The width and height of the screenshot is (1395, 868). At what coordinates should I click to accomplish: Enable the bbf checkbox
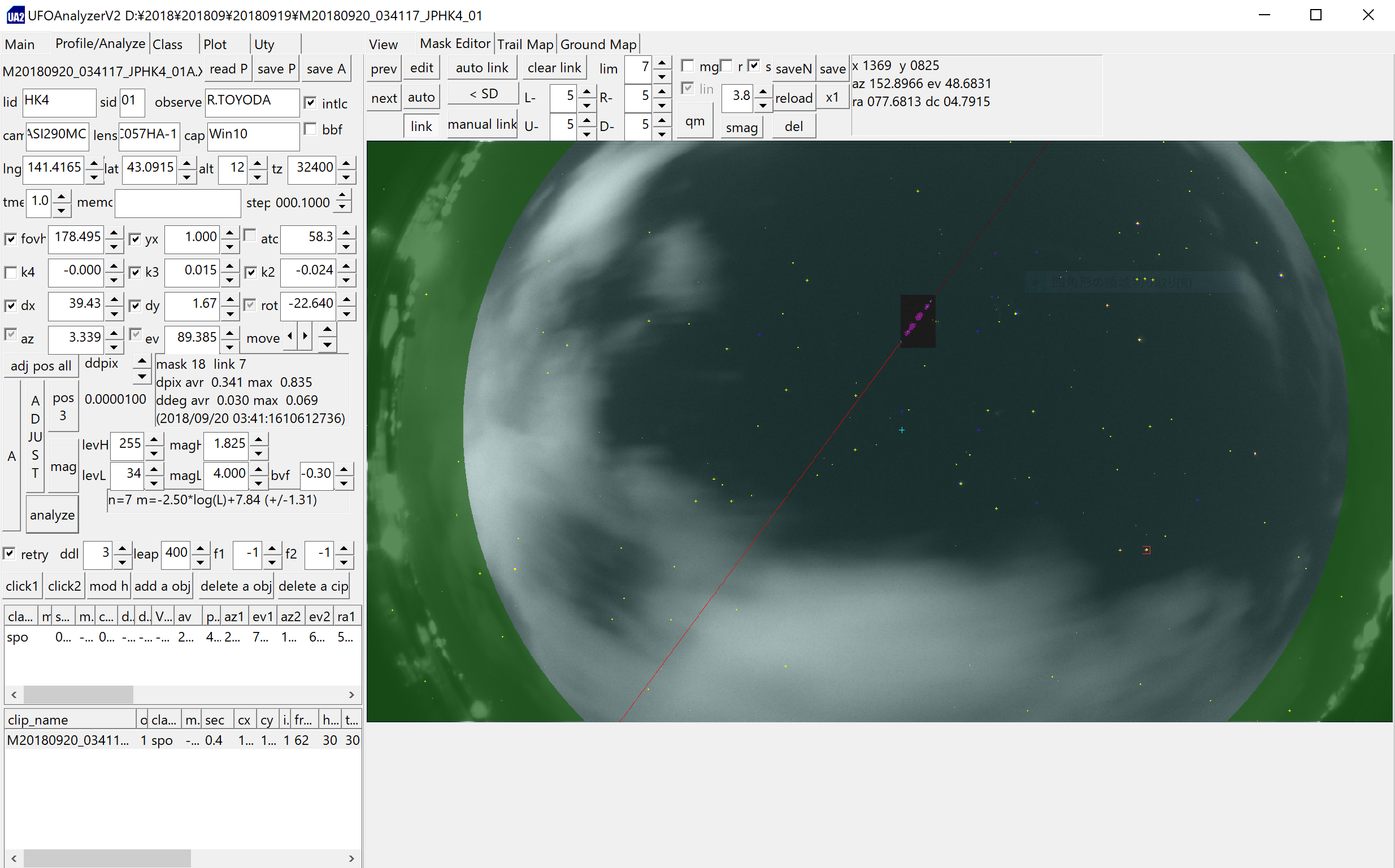[x=311, y=129]
